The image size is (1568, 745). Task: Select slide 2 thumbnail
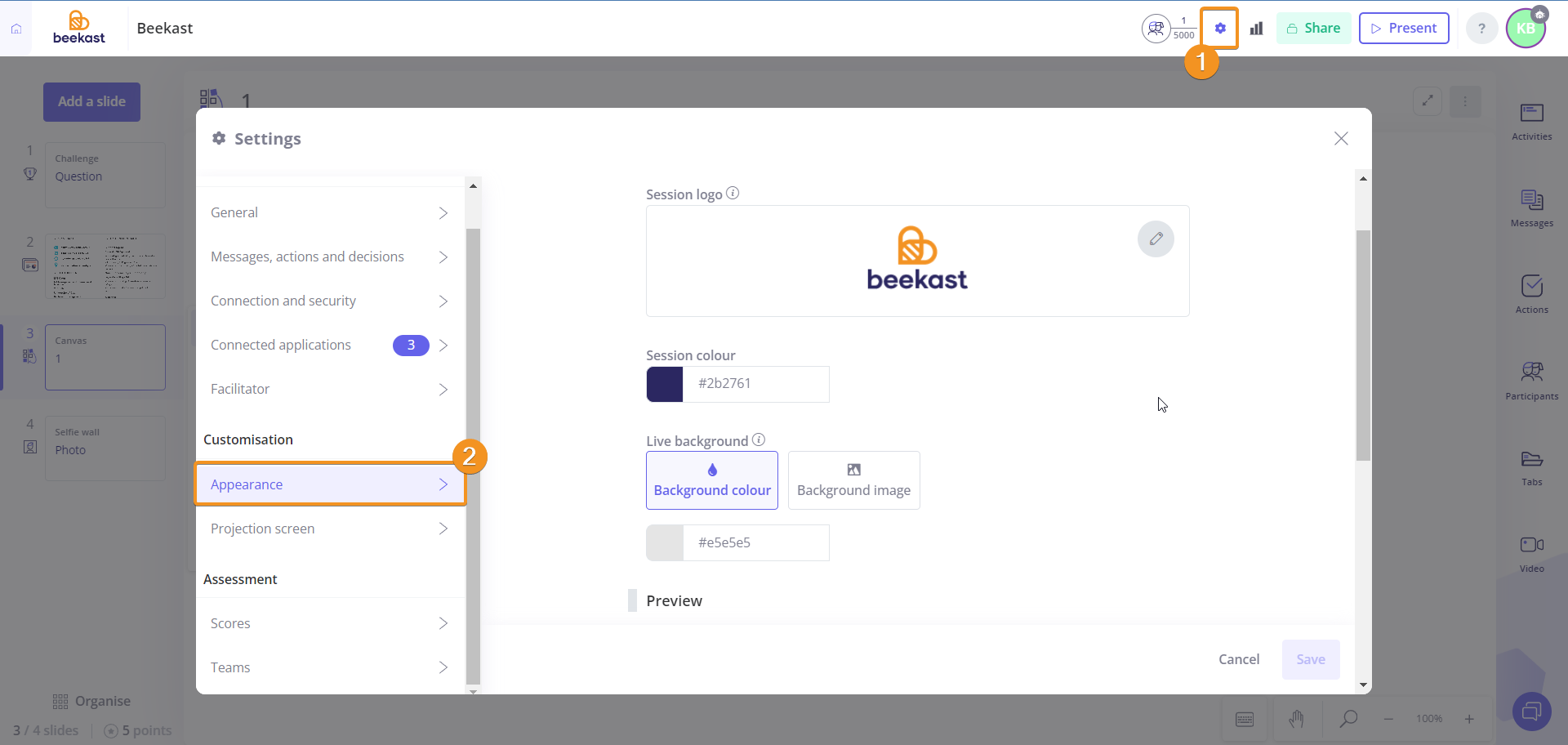pos(105,266)
